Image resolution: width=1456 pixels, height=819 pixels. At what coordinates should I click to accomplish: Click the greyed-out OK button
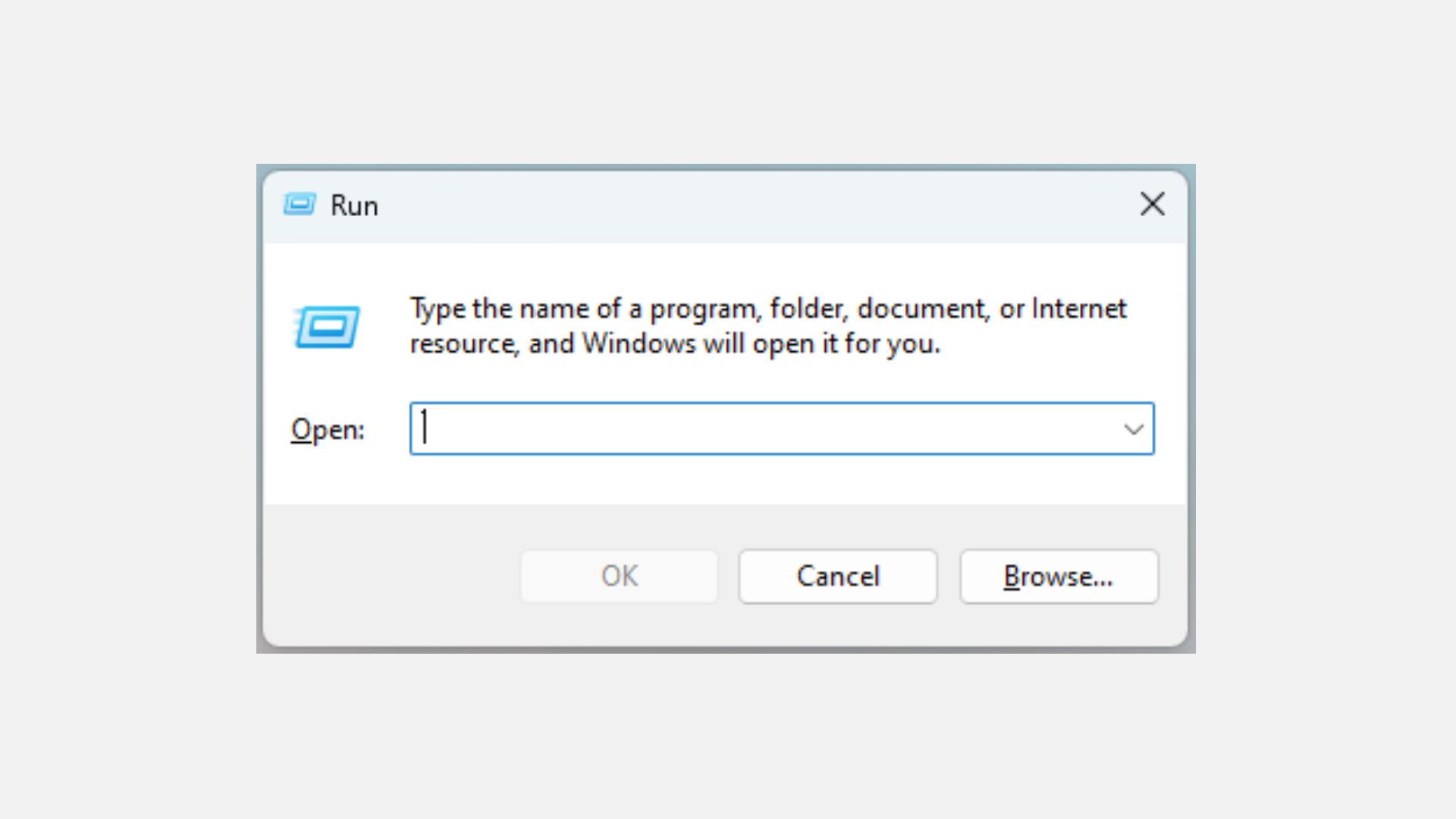(x=619, y=577)
